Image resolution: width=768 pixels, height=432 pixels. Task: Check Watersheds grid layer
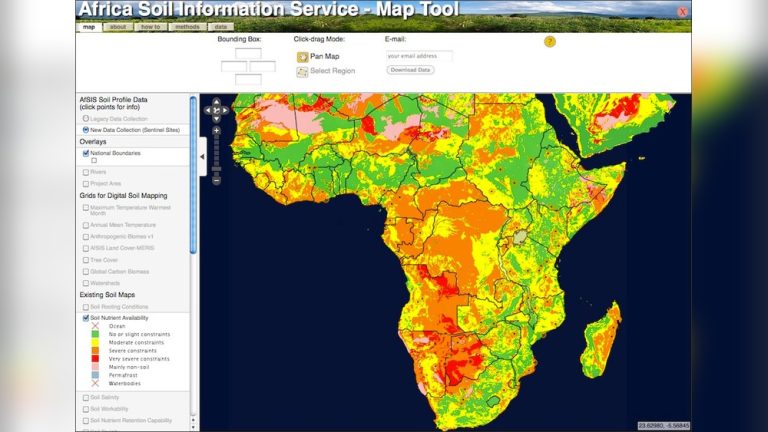pyautogui.click(x=86, y=284)
